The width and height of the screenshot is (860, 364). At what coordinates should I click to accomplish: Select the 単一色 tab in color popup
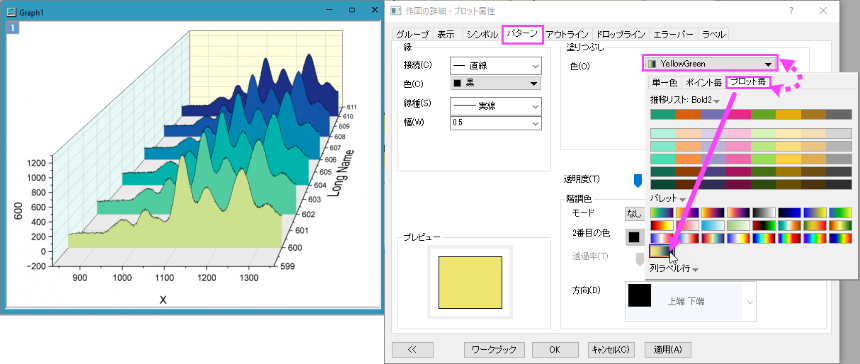[x=664, y=83]
